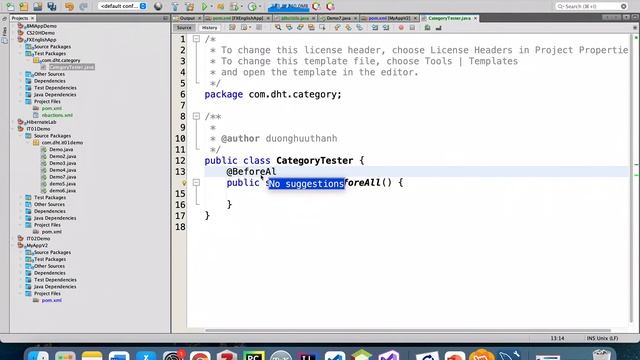Screen dimensions: 640x360
Task: Collapse the method fold at line 14
Action: [196, 182]
